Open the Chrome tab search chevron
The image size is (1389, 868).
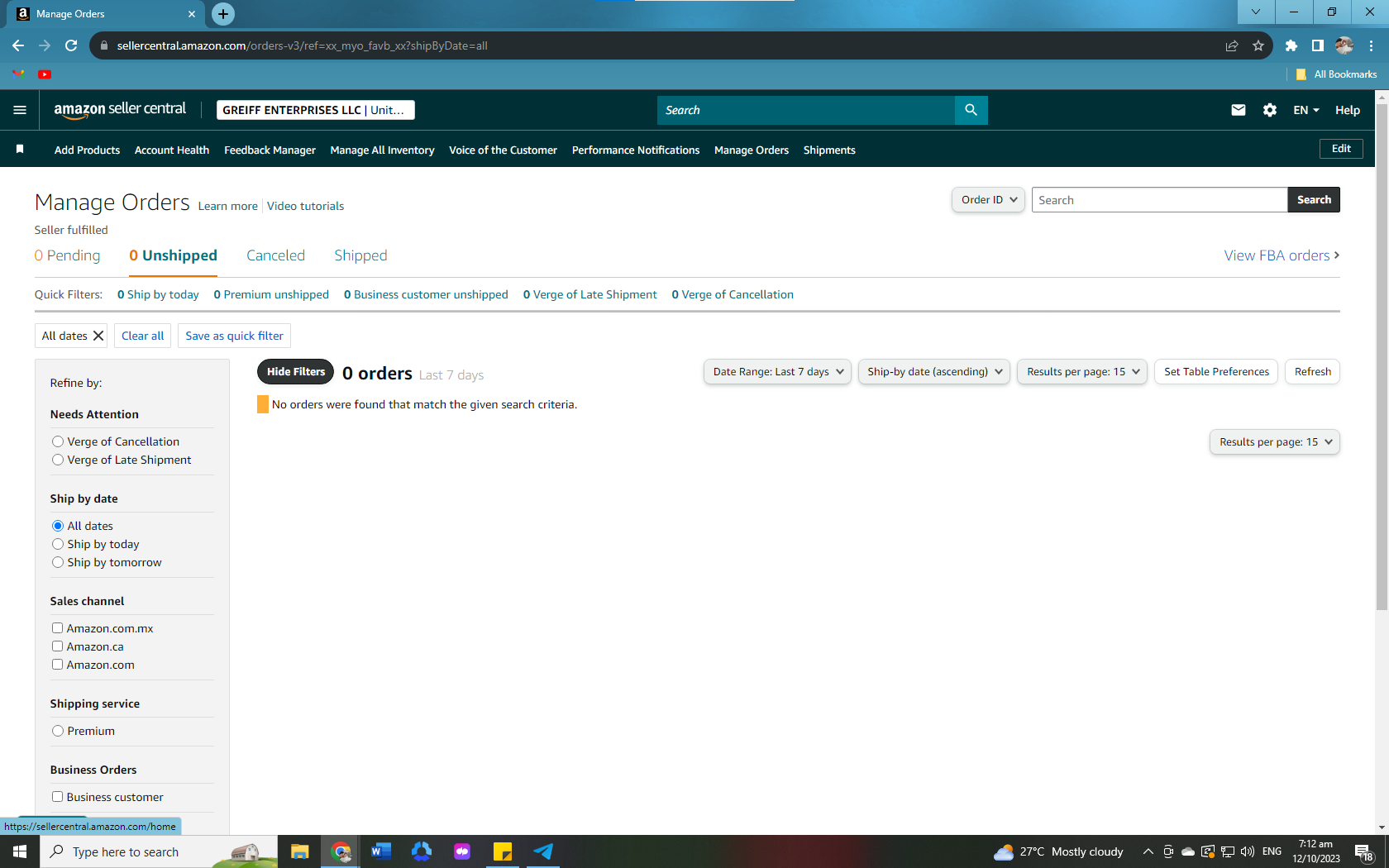(1256, 12)
